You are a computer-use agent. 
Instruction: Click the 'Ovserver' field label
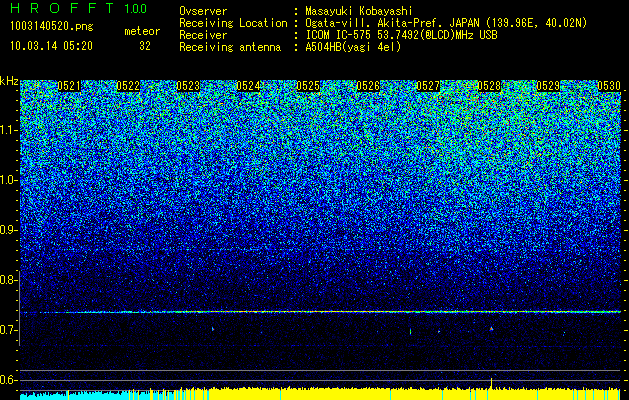coord(203,11)
